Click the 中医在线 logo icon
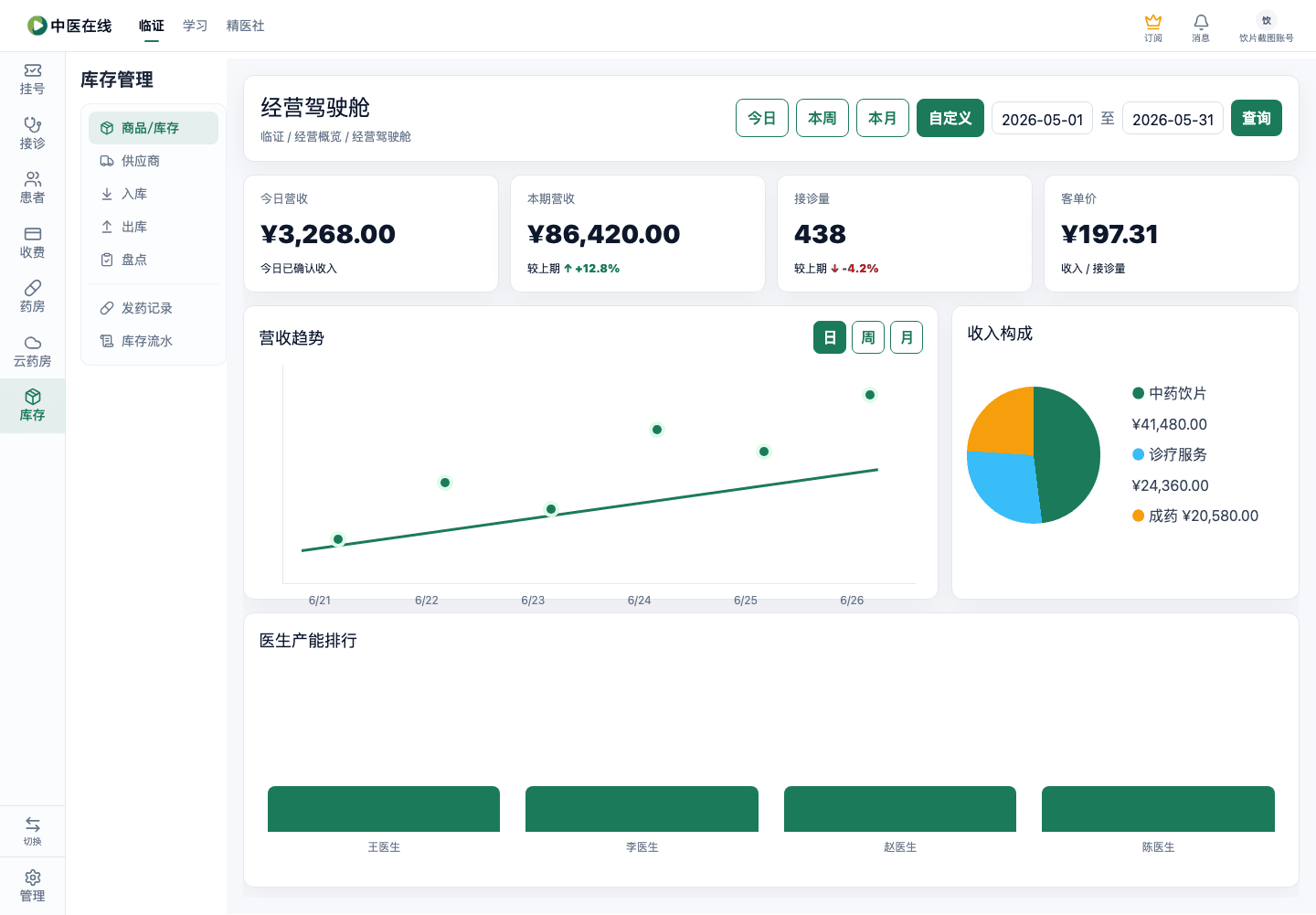Screen dimensions: 1316x915 [37, 26]
